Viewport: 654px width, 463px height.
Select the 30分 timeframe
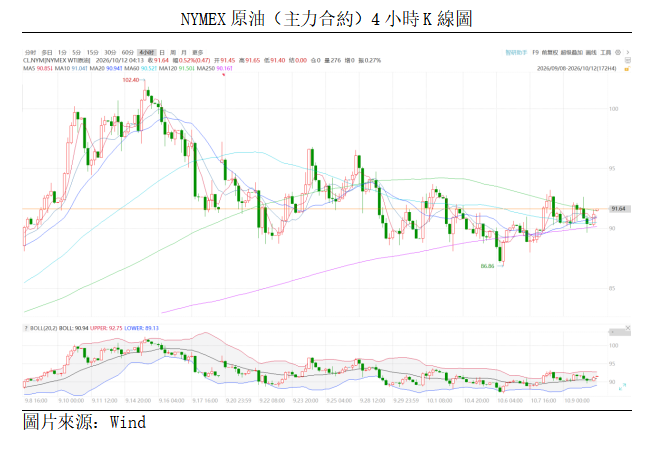coord(110,53)
